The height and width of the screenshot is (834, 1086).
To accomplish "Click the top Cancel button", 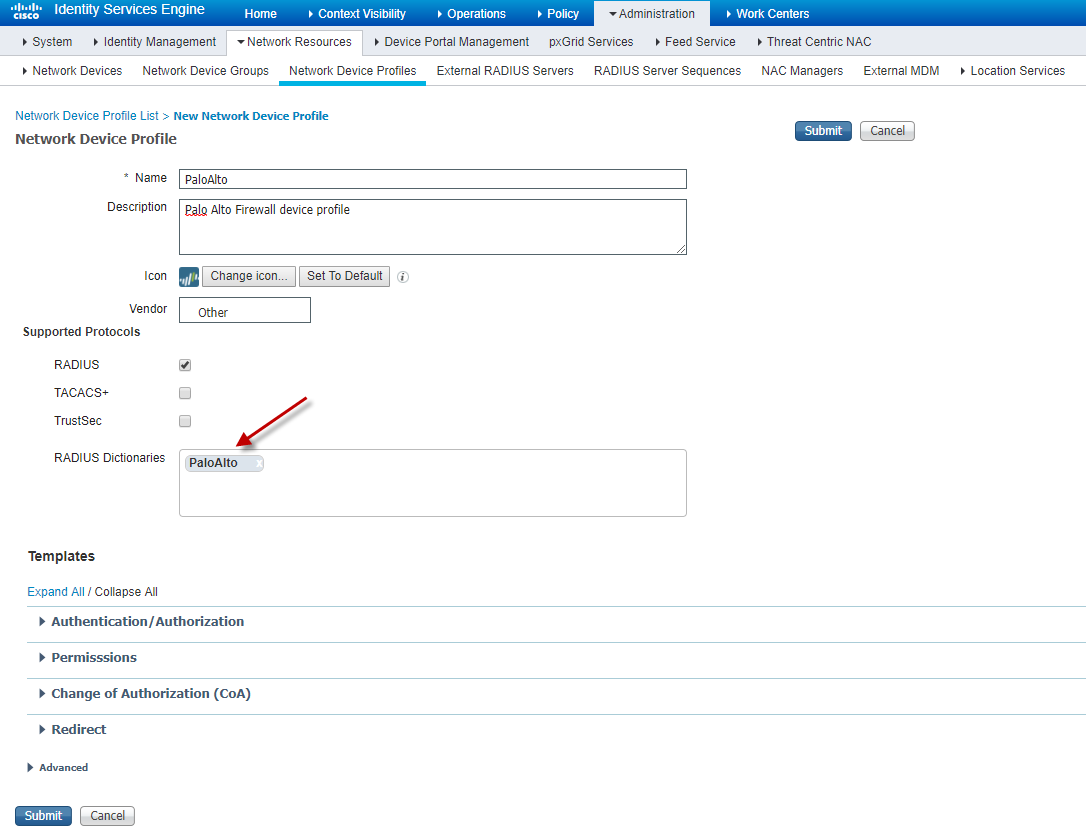I will pyautogui.click(x=887, y=131).
